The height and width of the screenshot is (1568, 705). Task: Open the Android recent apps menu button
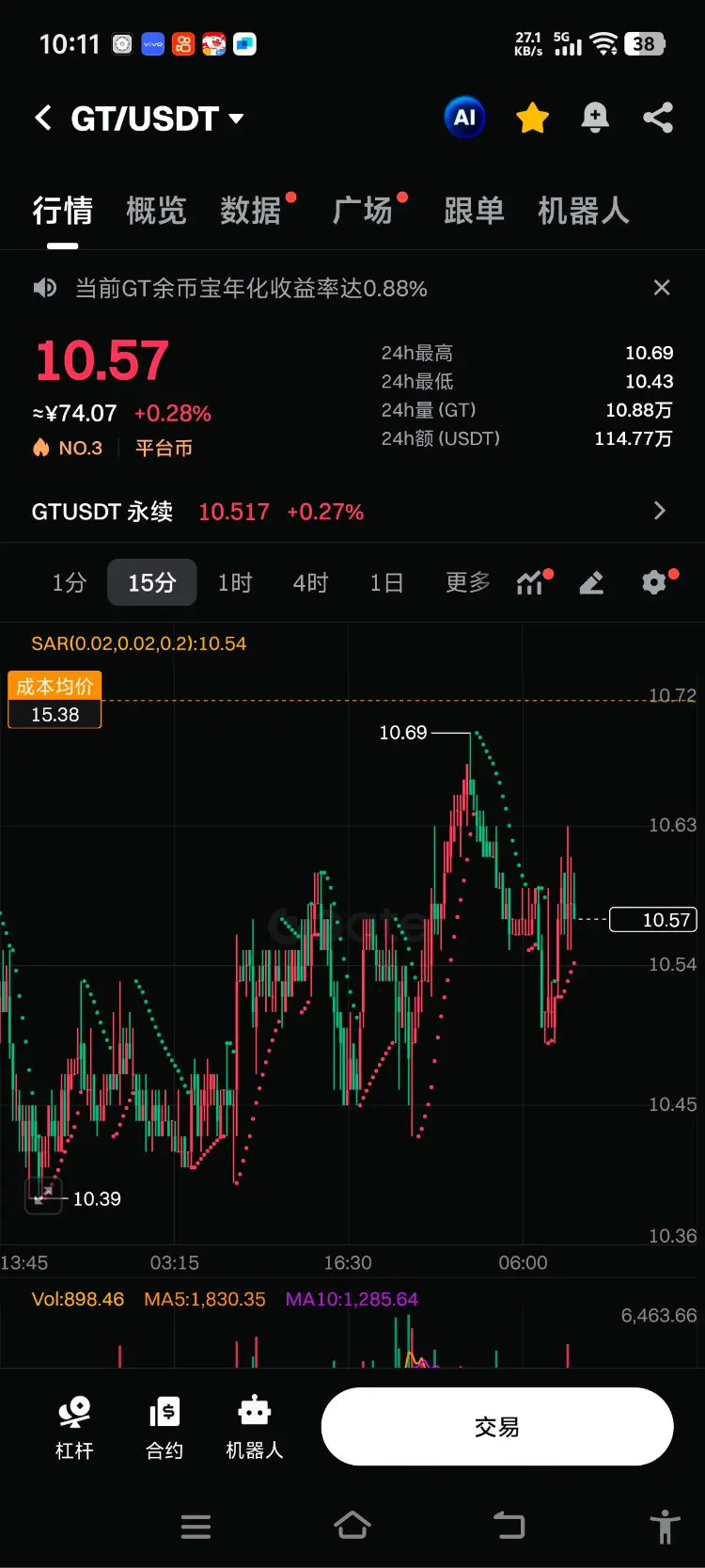pyautogui.click(x=196, y=1527)
